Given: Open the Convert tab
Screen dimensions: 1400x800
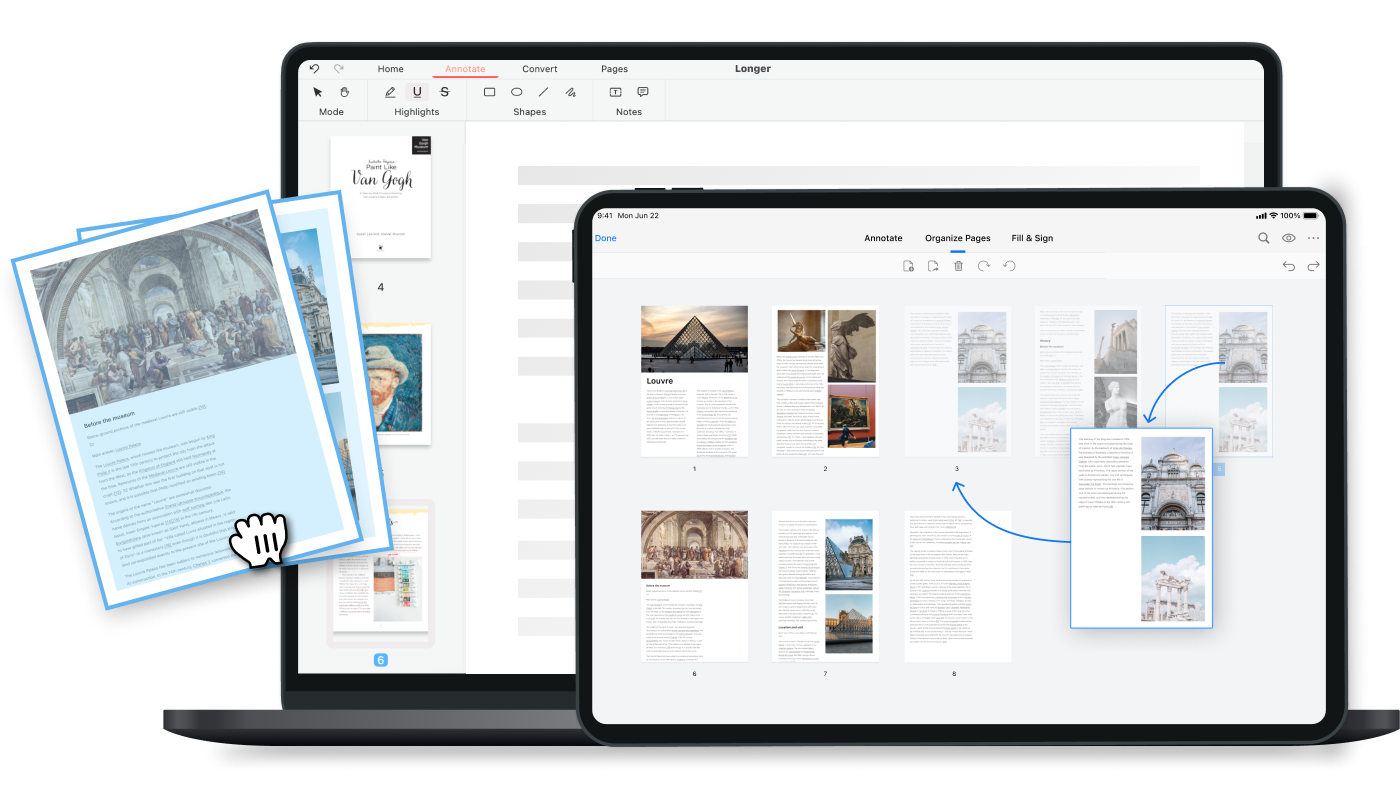Looking at the screenshot, I should click(540, 69).
